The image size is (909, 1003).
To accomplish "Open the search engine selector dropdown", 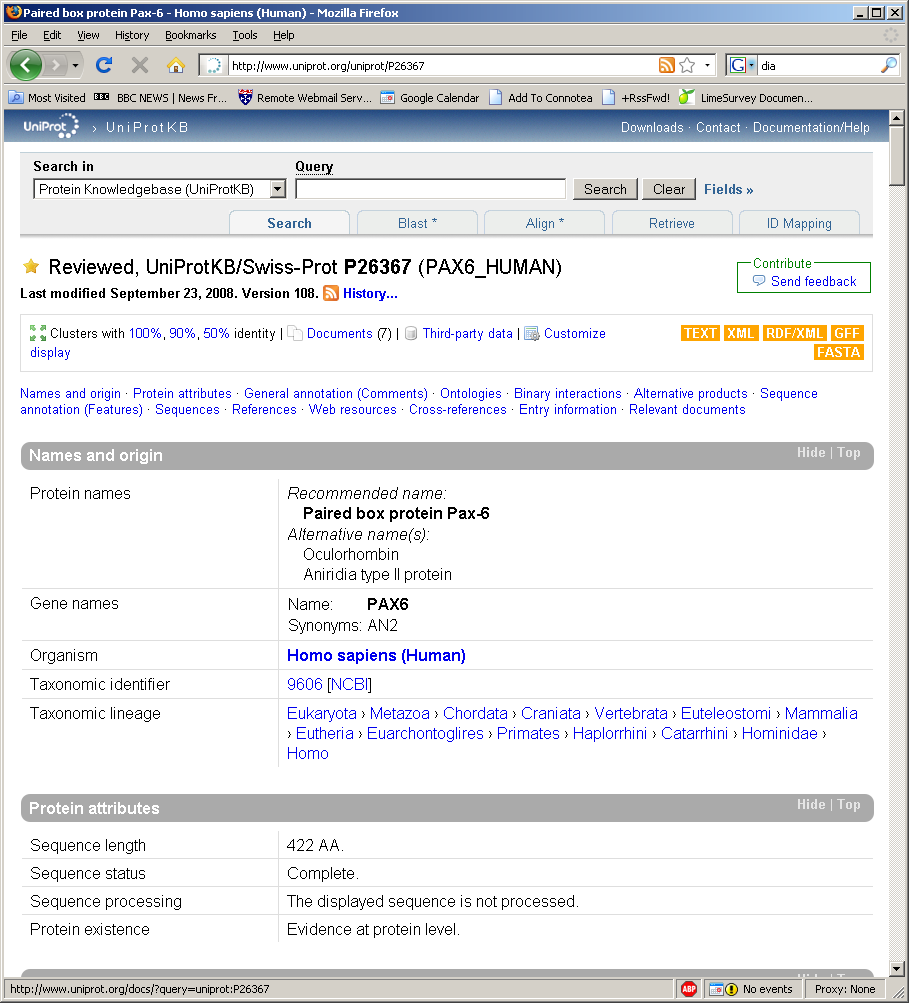I will (742, 65).
